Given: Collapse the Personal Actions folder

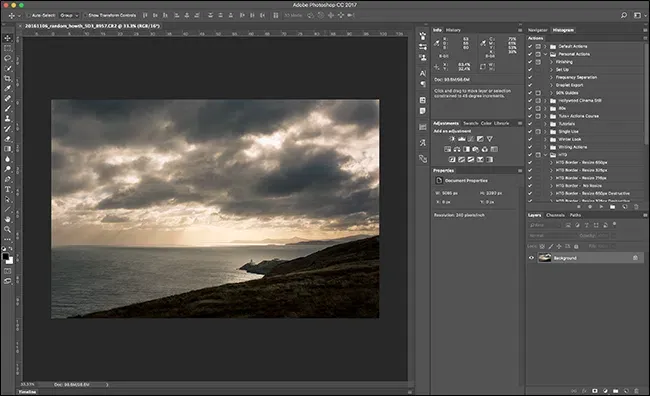Looking at the screenshot, I should point(545,54).
